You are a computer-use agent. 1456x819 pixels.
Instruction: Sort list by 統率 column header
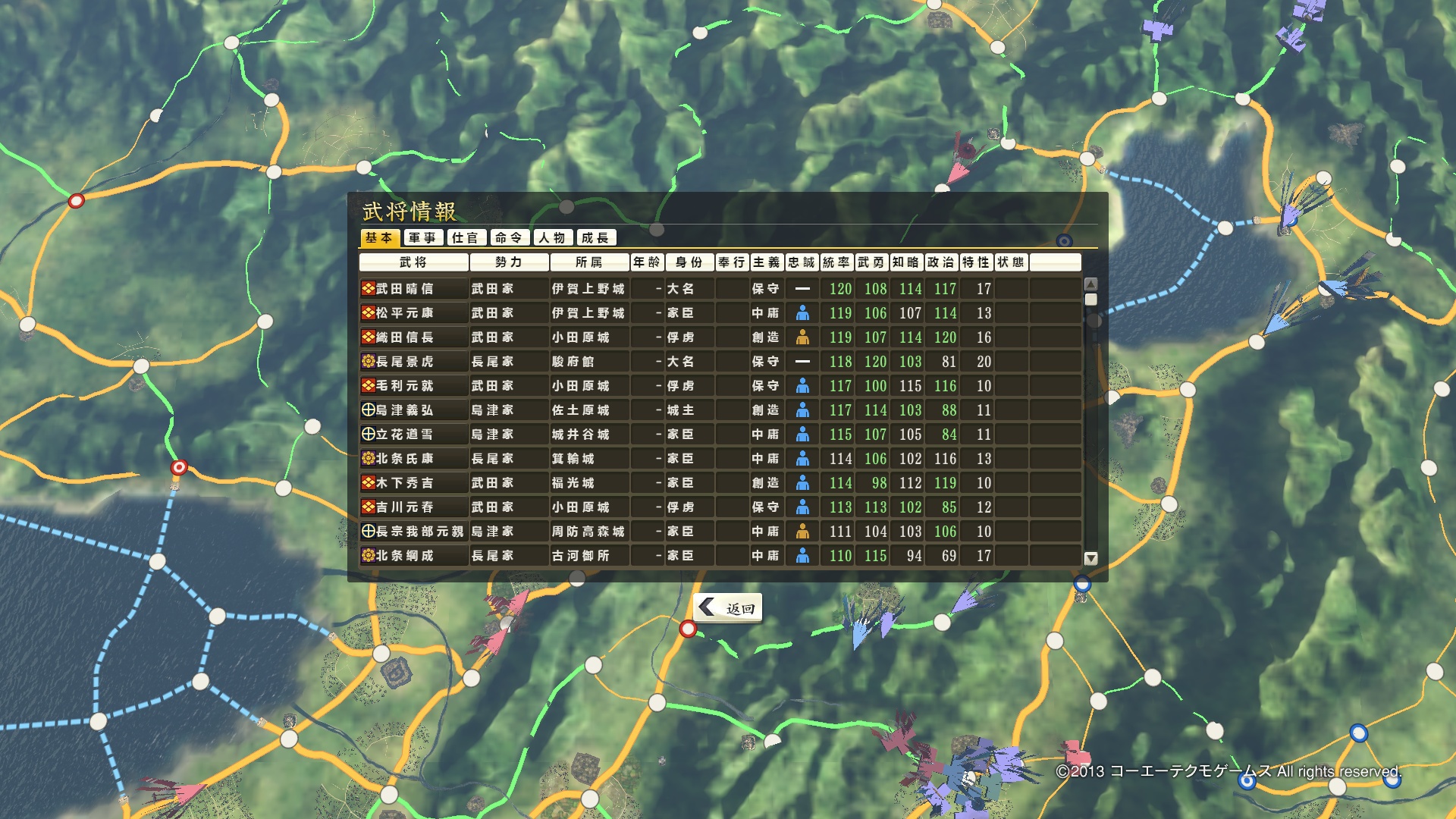[x=836, y=262]
